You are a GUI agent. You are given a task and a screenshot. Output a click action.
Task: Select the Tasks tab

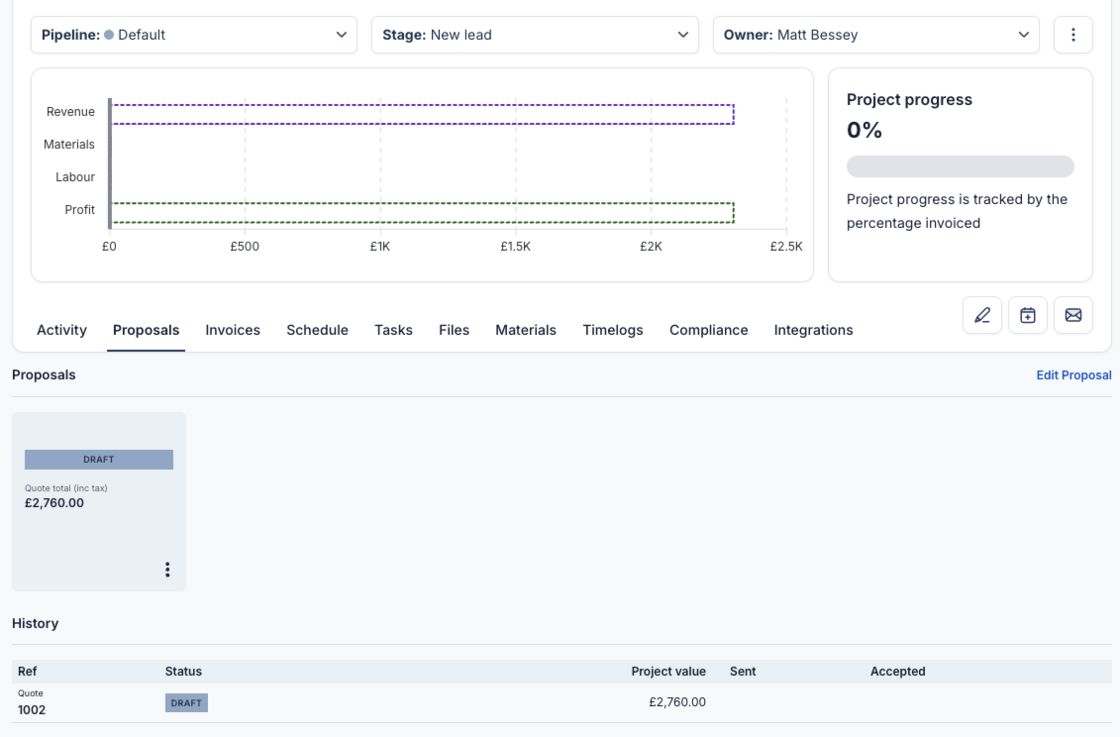coord(393,330)
